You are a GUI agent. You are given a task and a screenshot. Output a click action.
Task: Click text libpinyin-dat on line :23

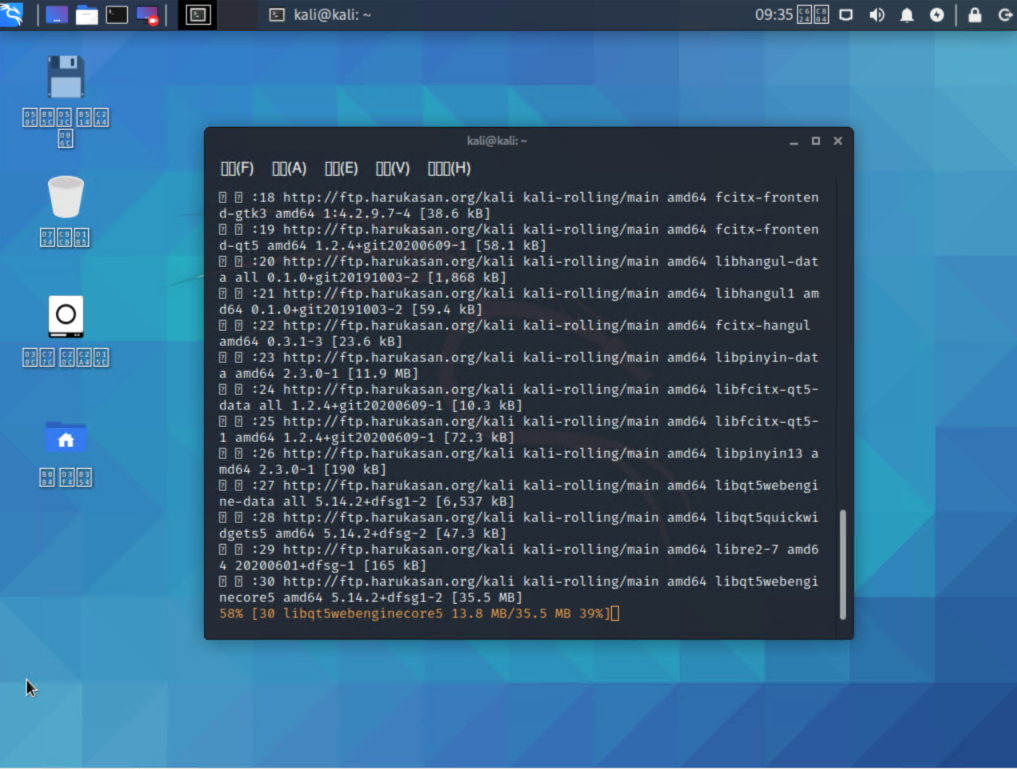tap(767, 357)
